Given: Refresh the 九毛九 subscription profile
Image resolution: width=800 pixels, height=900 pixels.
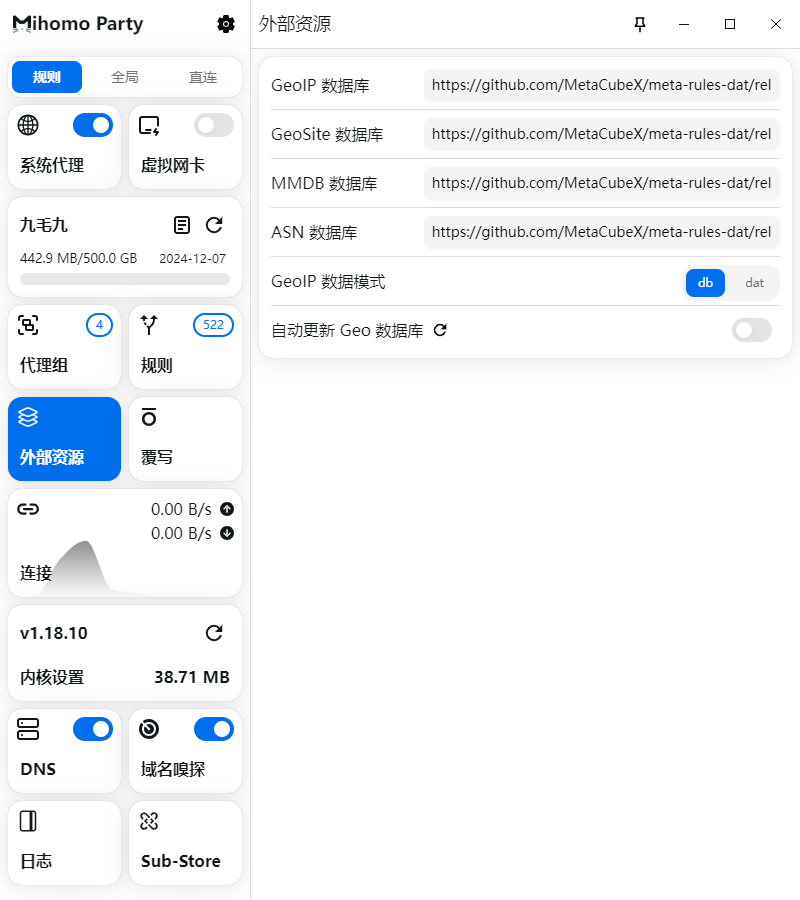Looking at the screenshot, I should (214, 225).
